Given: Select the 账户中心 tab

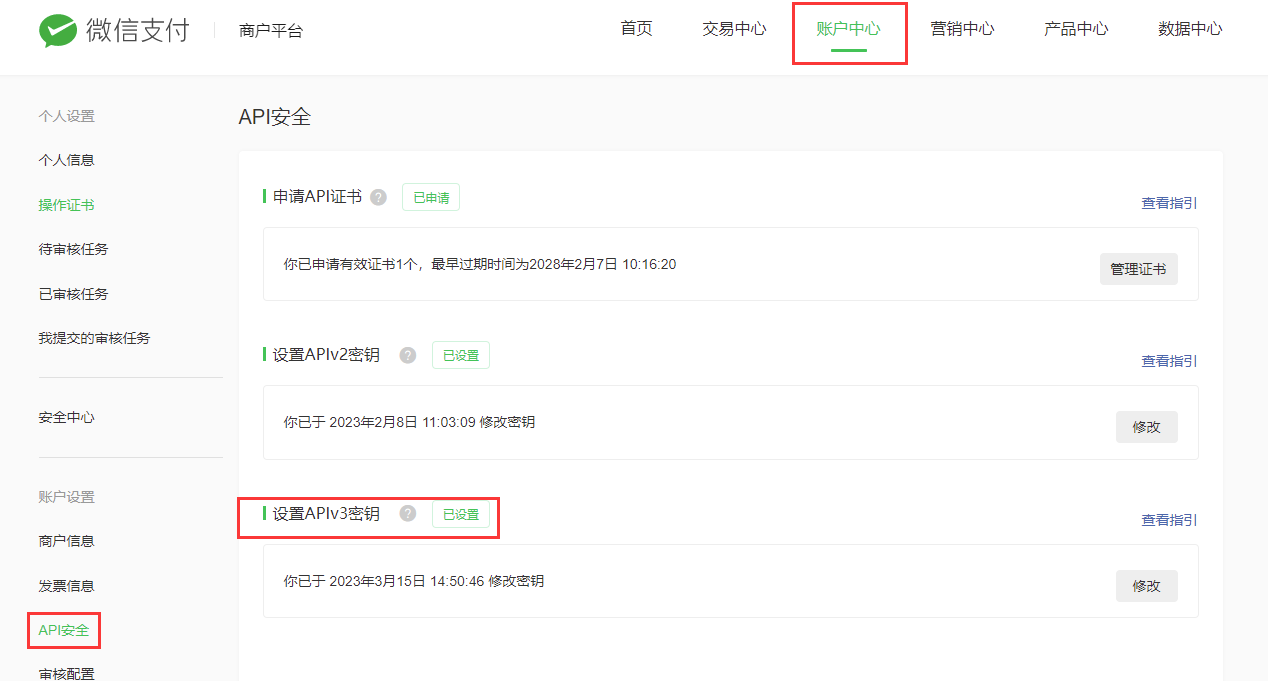Looking at the screenshot, I should point(848,29).
